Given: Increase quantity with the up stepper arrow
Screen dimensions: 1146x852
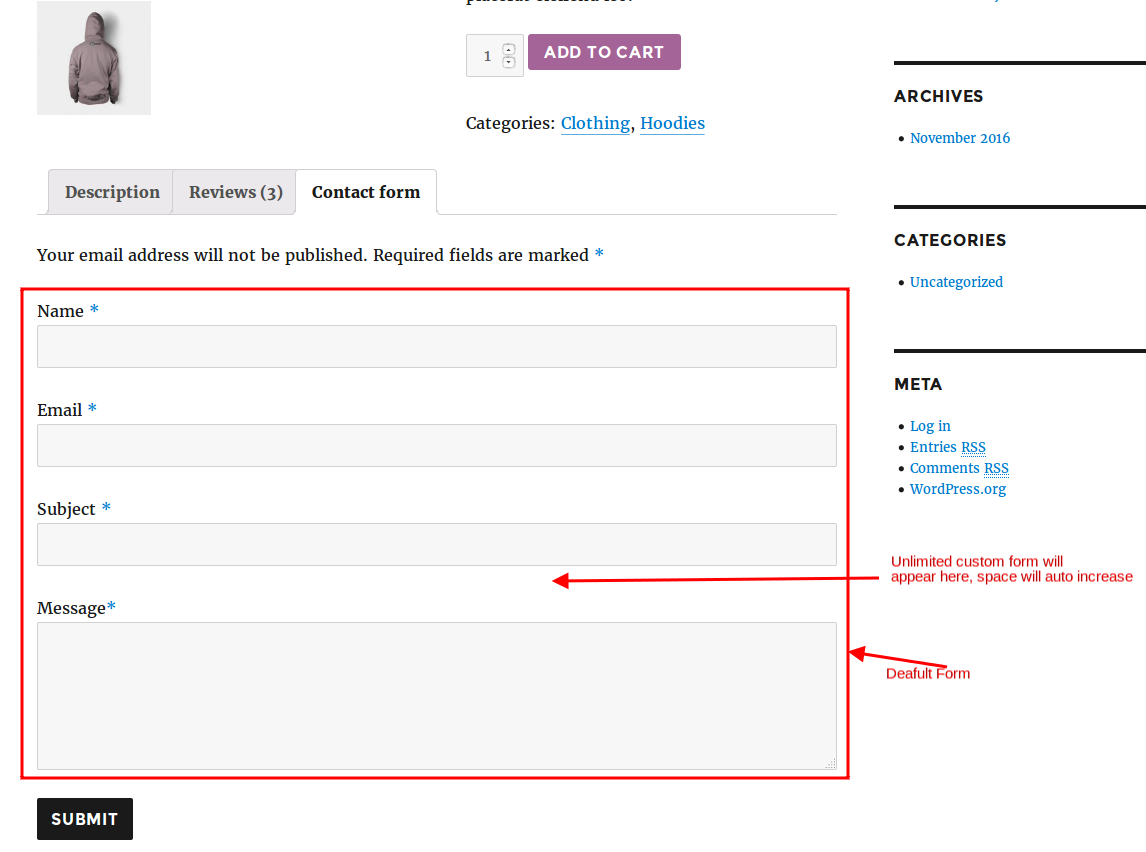Looking at the screenshot, I should coord(508,49).
